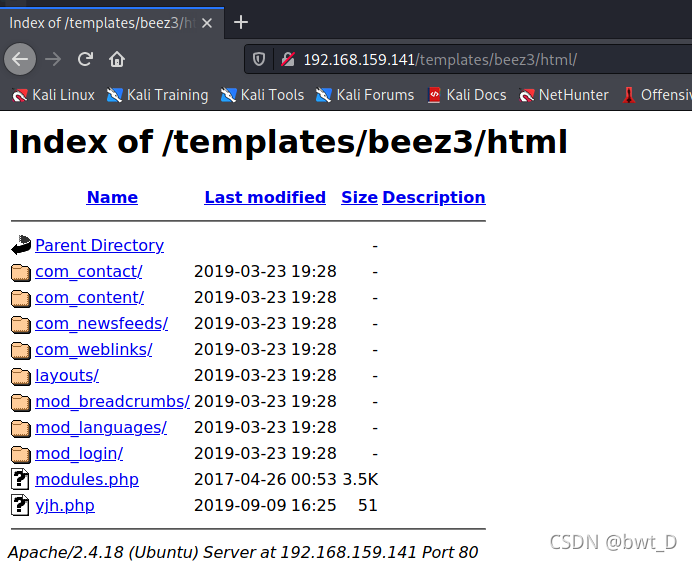The image size is (692, 562).
Task: Open Kali Docs bookmark
Action: (x=467, y=95)
